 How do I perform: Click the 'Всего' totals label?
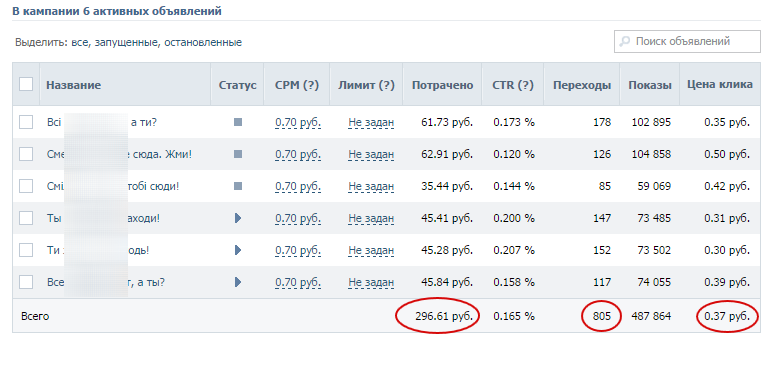[35, 316]
